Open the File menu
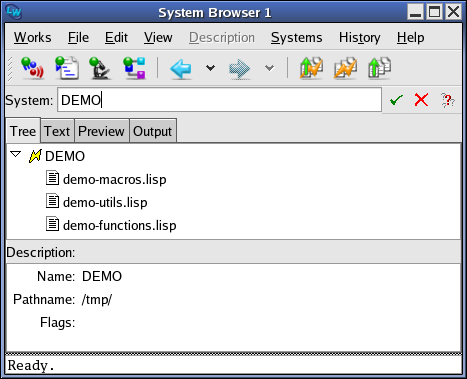Viewport: 467px width, 379px height. (78, 37)
